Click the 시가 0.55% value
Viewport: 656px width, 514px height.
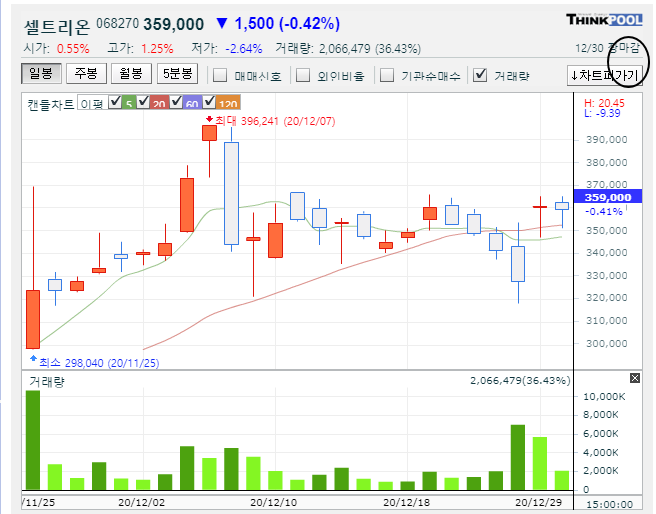coord(73,49)
